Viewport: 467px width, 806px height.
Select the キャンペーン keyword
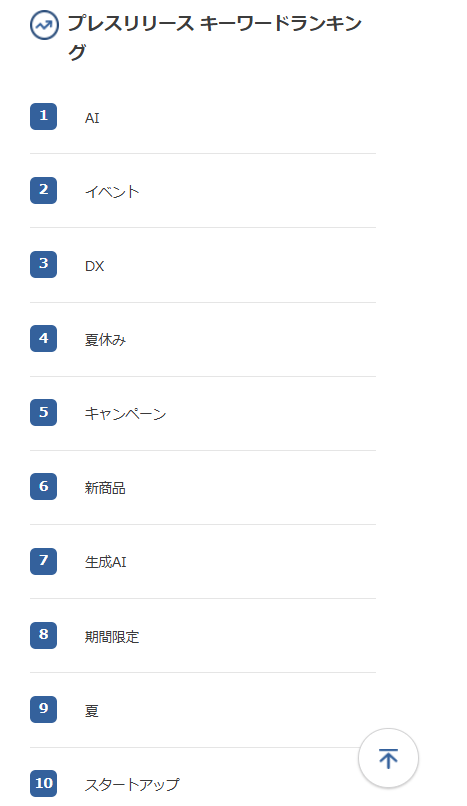(x=126, y=414)
